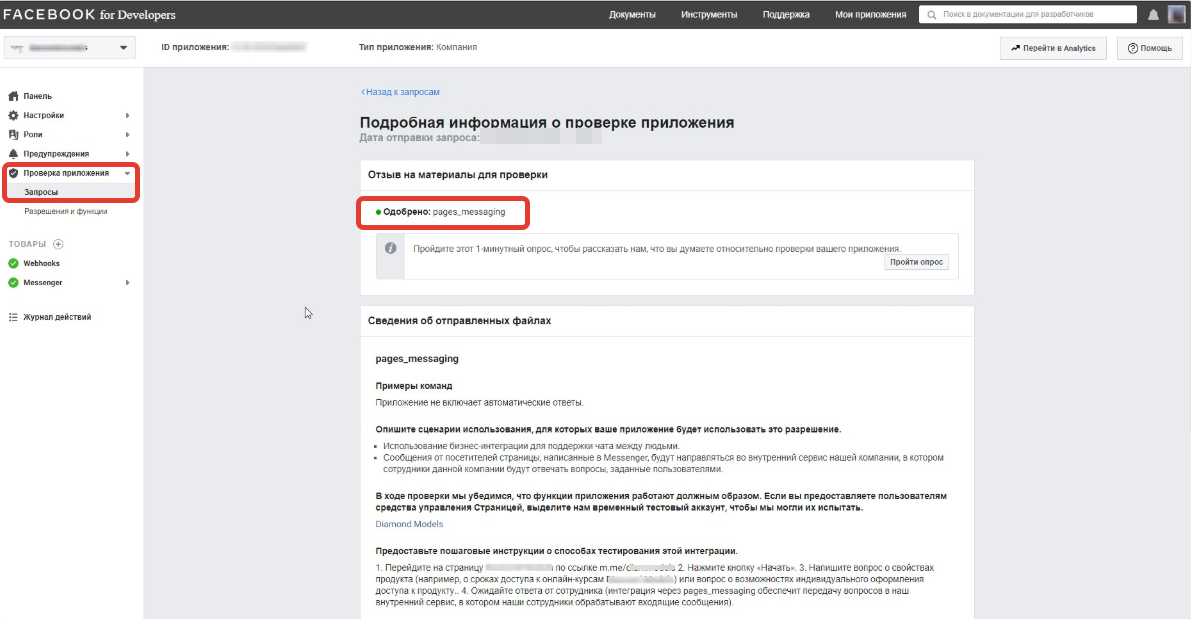Click the Webhooks green check icon

tap(13, 264)
